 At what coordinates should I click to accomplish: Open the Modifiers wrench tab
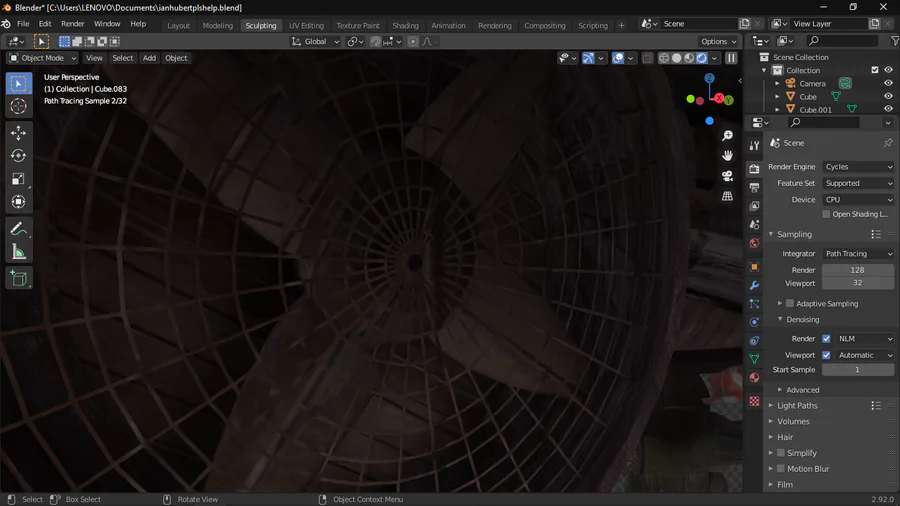[754, 285]
